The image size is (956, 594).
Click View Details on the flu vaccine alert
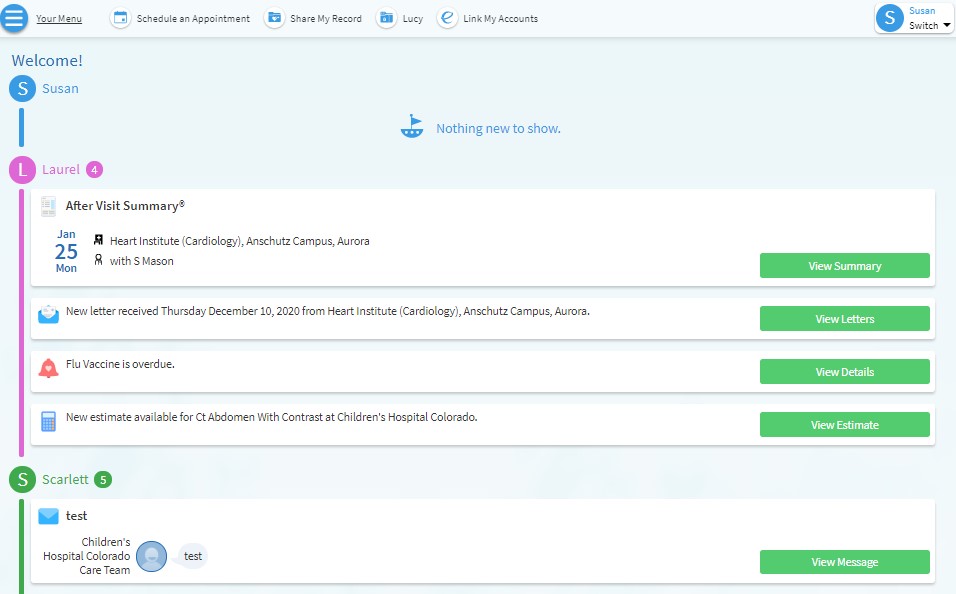coord(844,371)
